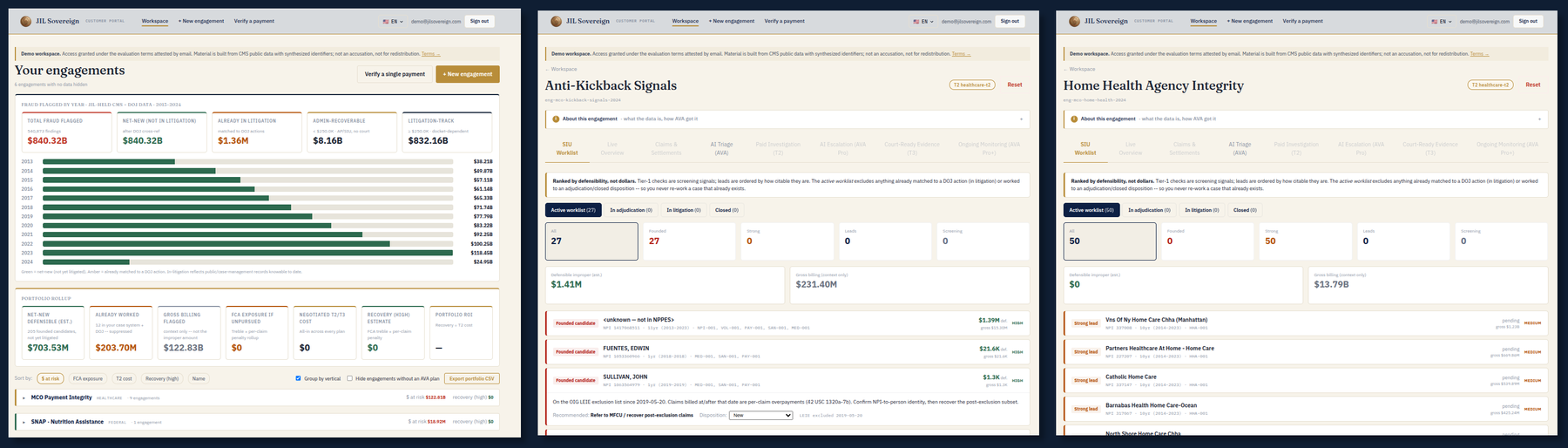Click the 2023 fraud bar showing $118.45B
The width and height of the screenshot is (1568, 448).
247,253
